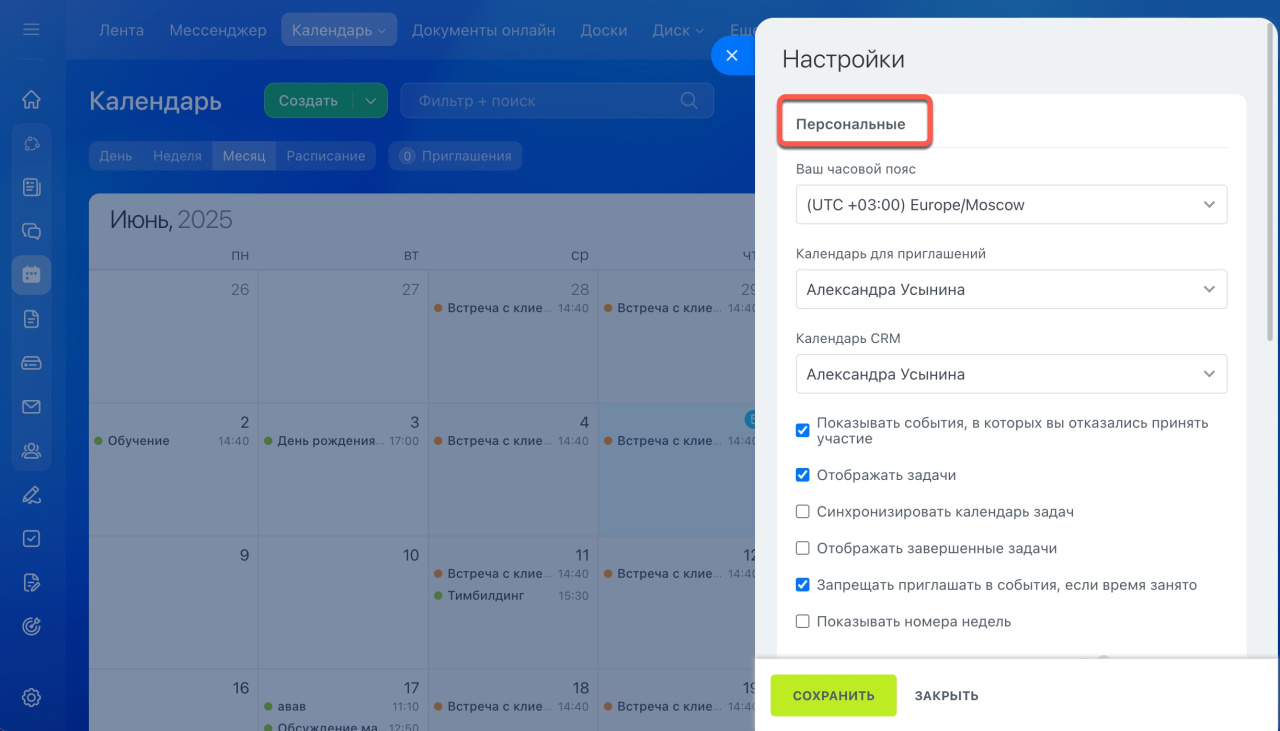The image size is (1280, 731).
Task: Click the 'Закрыть' button
Action: coord(946,696)
